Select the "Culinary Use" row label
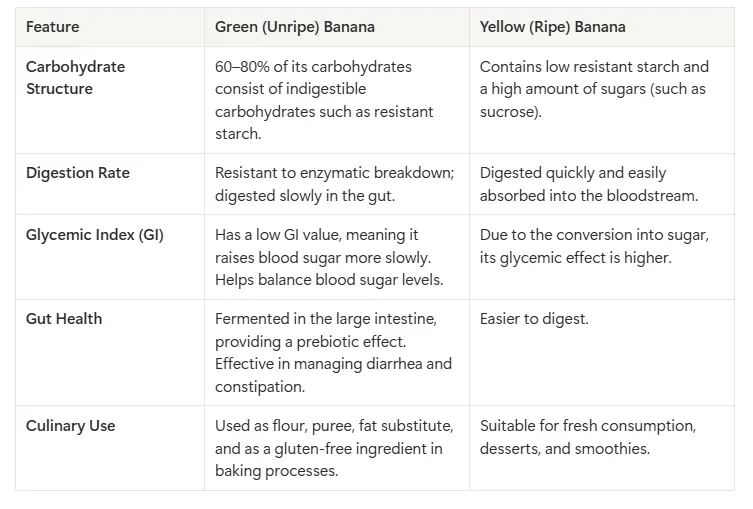753x509 pixels. (x=70, y=426)
